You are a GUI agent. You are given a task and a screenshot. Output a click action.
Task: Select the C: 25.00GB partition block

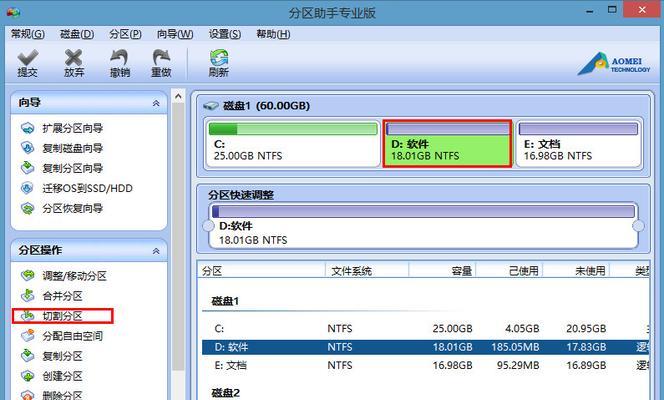point(293,143)
